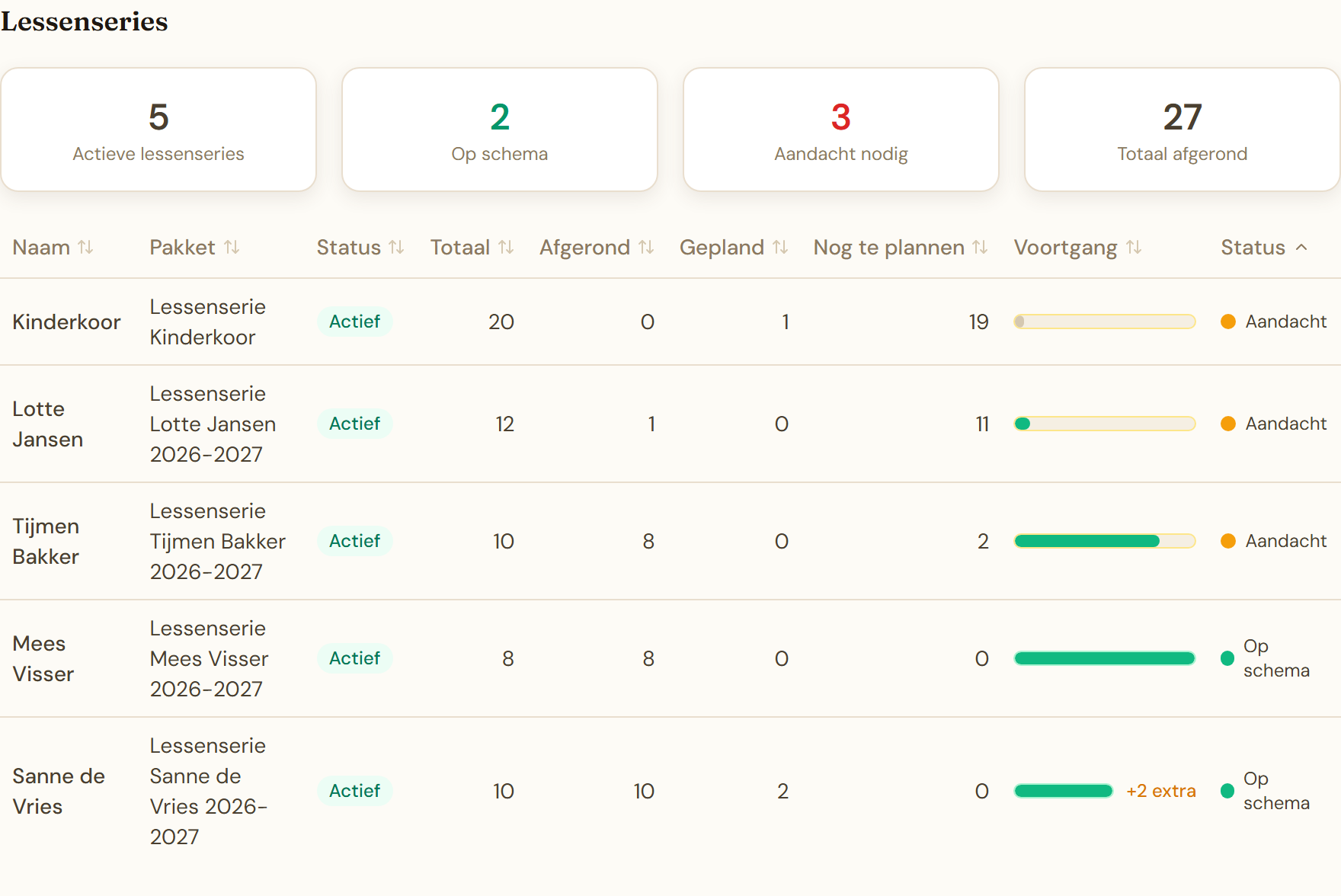Click the Mees Visser progress bar
This screenshot has height=896, width=1341.
pos(1105,658)
